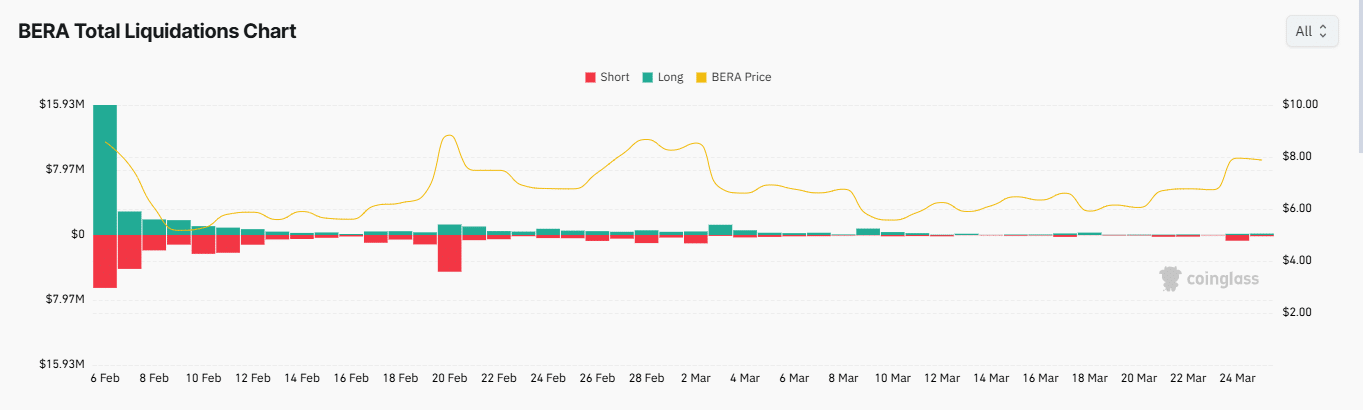Screen dimensions: 1363x410
Task: Open the "All" time range dropdown
Action: [1311, 31]
